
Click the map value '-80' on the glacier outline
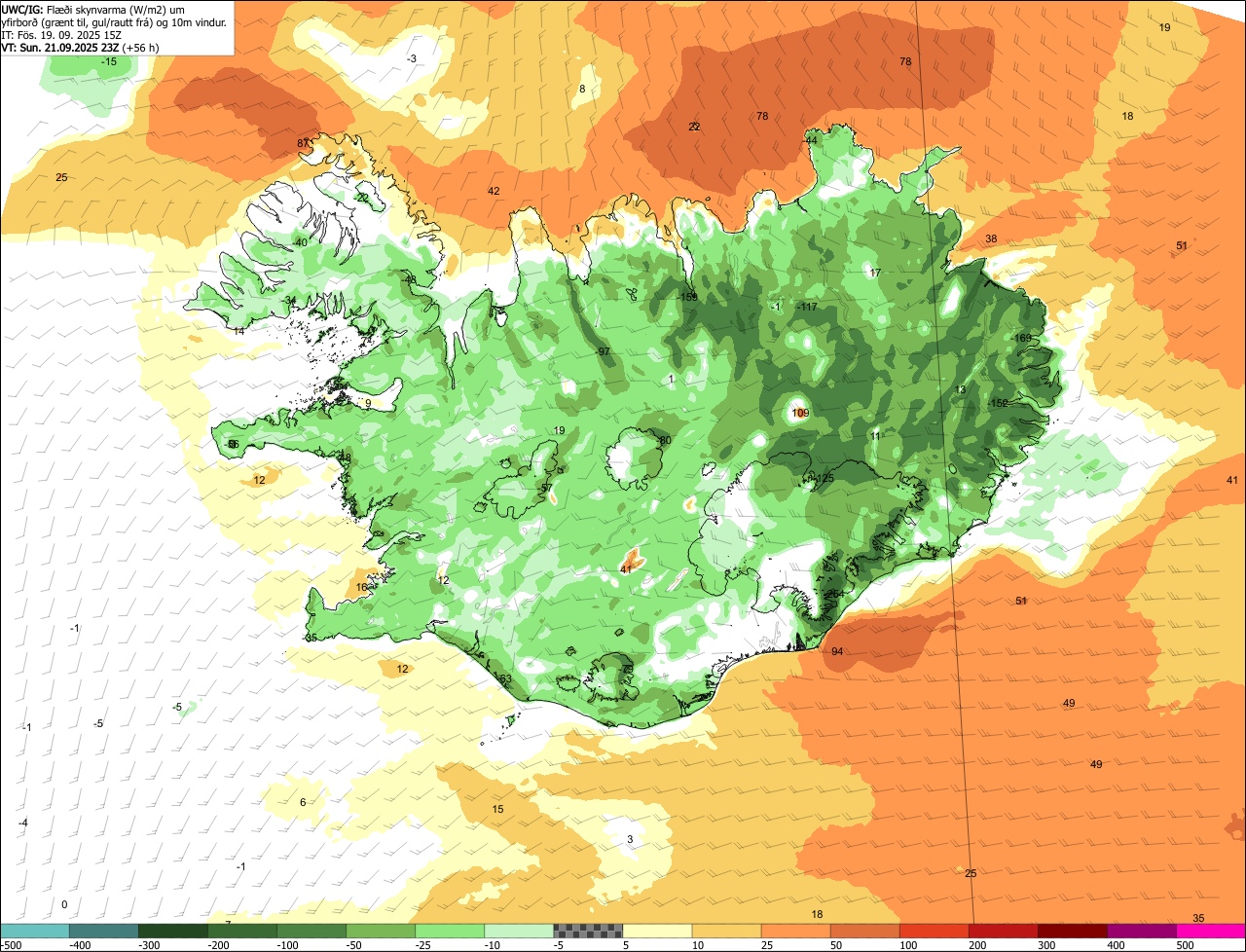tap(663, 440)
